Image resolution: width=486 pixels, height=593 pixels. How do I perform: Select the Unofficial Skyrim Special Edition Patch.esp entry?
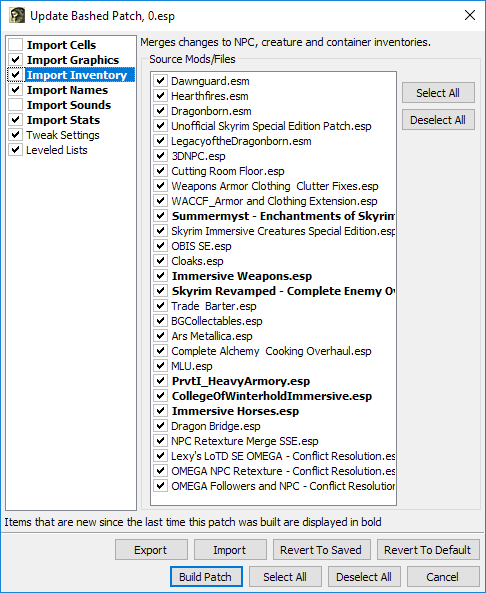271,126
